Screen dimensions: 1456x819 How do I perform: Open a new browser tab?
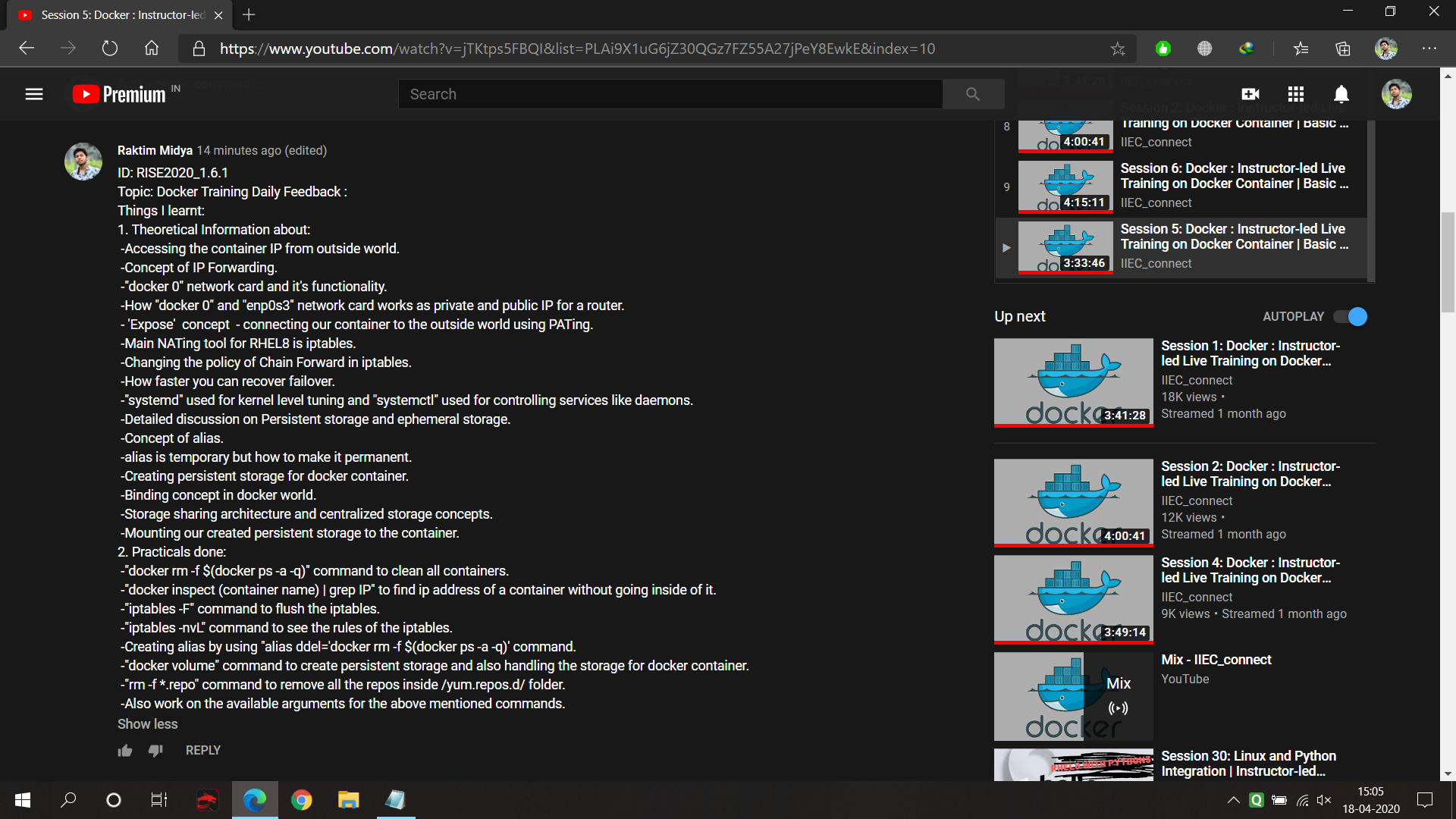(x=249, y=15)
